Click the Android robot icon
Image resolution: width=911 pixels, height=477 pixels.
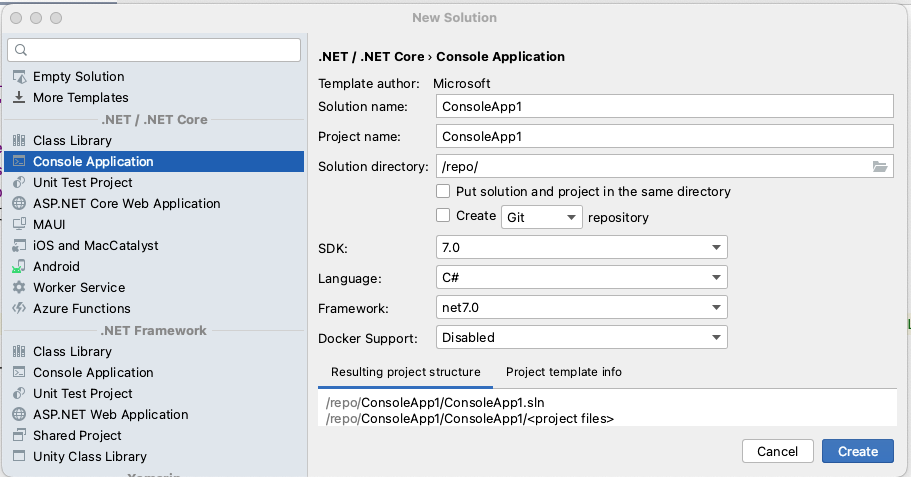coord(19,266)
